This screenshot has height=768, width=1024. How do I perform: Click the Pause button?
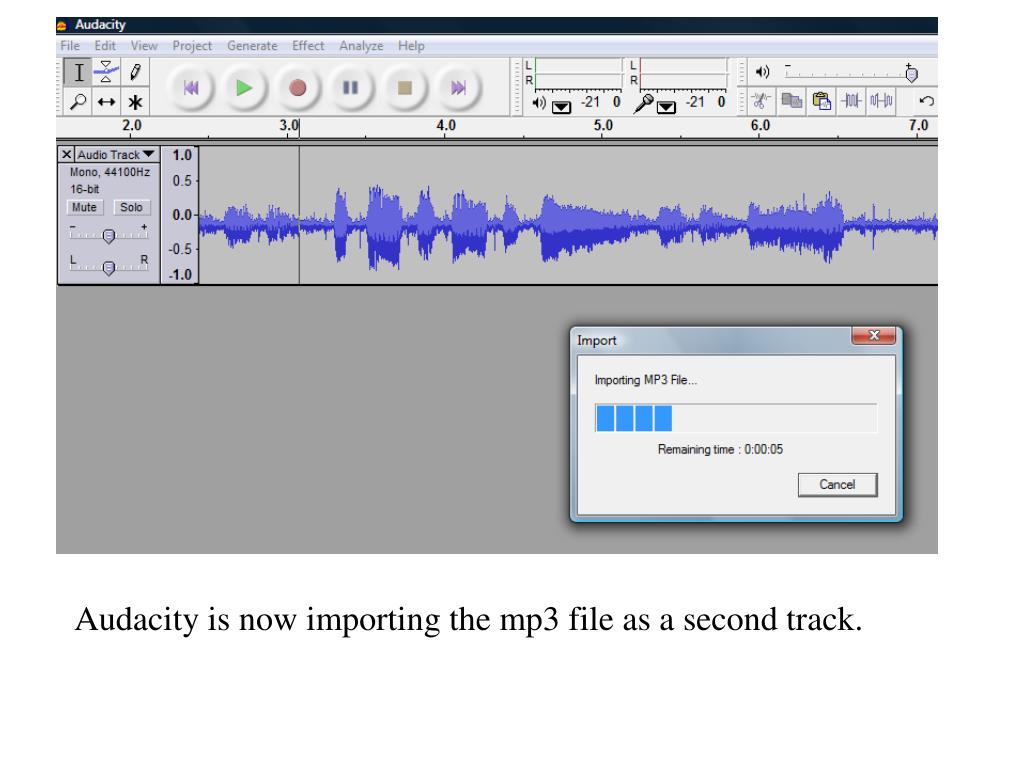(x=351, y=88)
